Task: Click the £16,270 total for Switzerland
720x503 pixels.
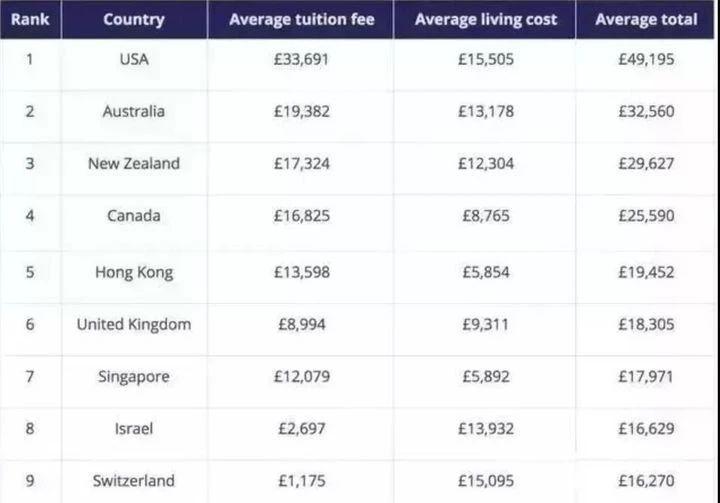Action: tap(646, 480)
